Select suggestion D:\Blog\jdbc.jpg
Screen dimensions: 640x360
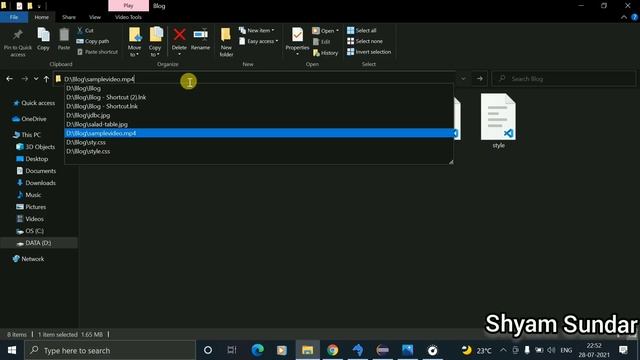coord(259,115)
